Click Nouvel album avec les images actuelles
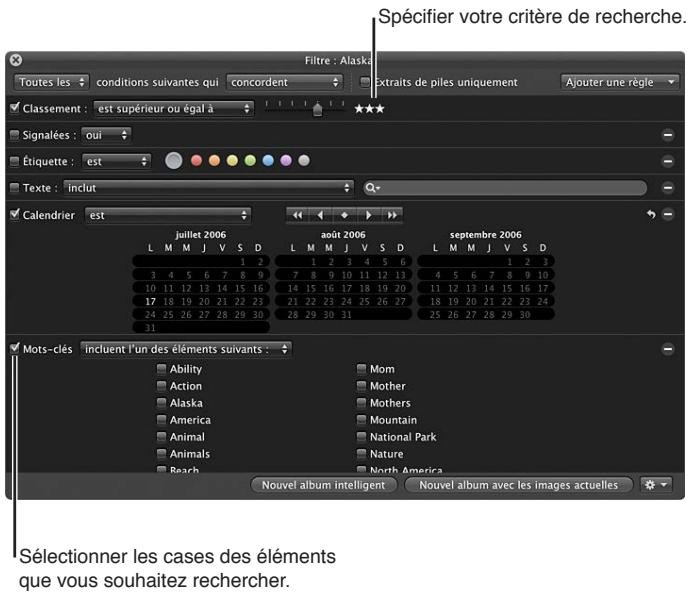The width and height of the screenshot is (689, 592). (x=518, y=485)
